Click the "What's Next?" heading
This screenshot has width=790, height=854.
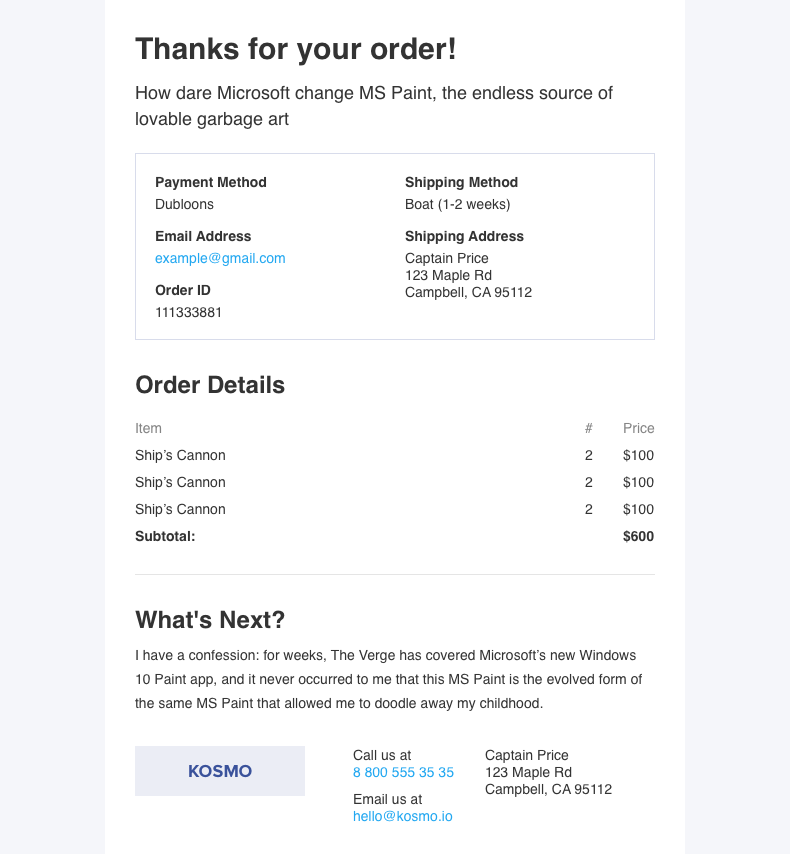pos(210,620)
